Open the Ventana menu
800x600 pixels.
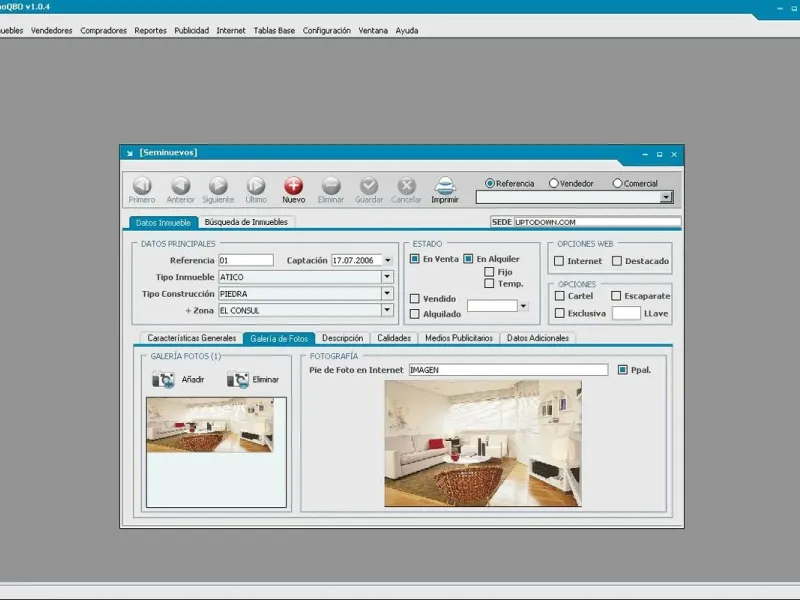coord(373,31)
